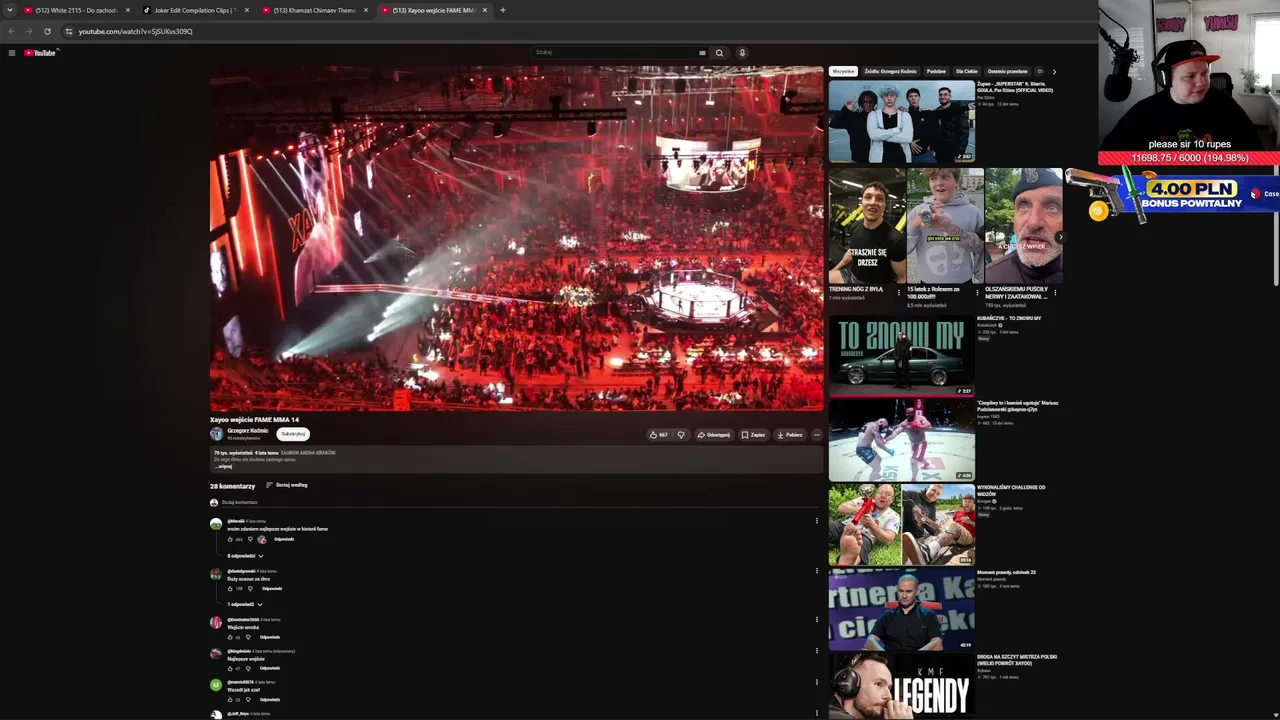Open Grzegorz Koźmic channel name link

pyautogui.click(x=248, y=431)
